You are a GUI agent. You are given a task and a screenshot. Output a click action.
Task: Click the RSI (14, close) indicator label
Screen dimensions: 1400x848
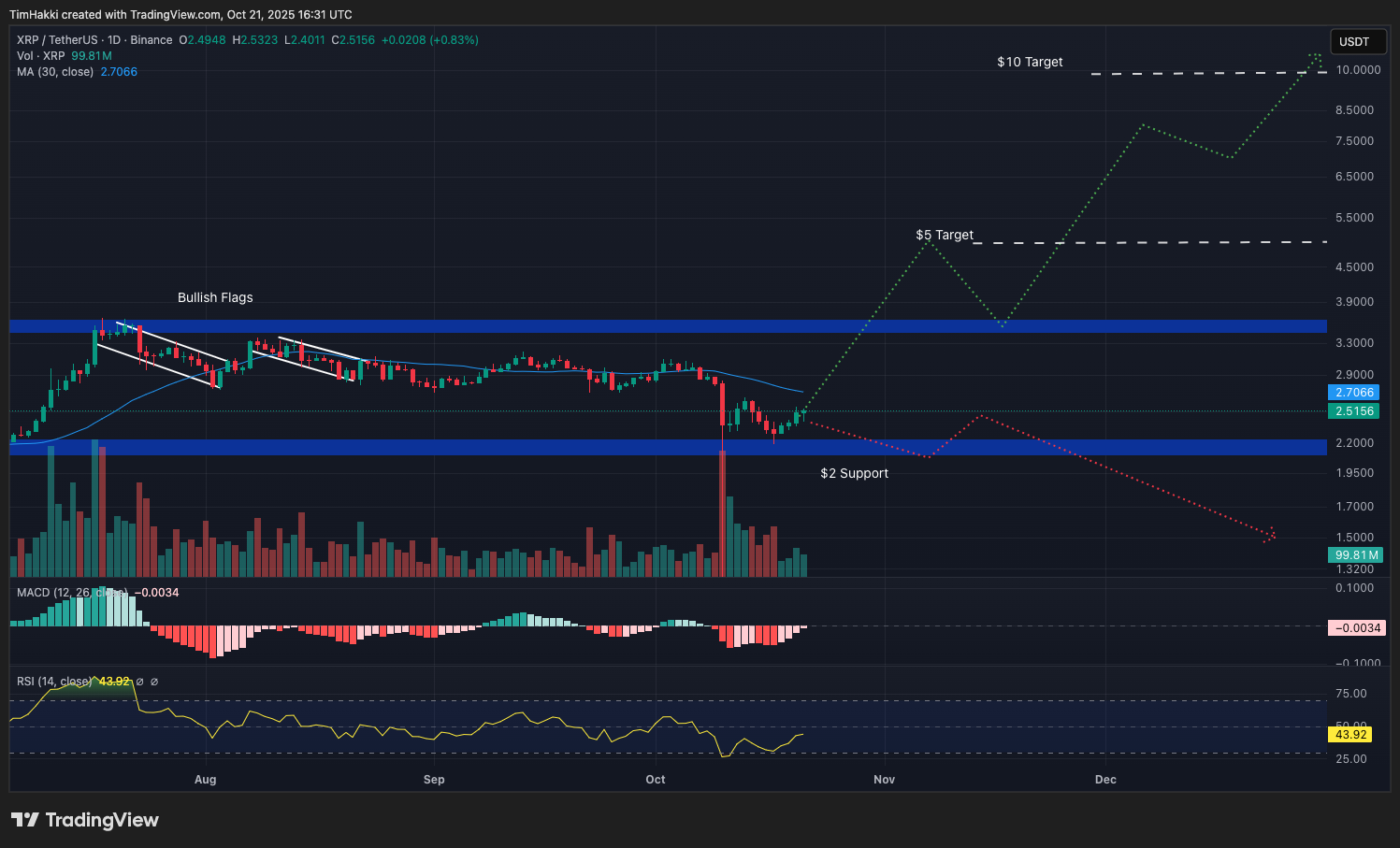51,682
